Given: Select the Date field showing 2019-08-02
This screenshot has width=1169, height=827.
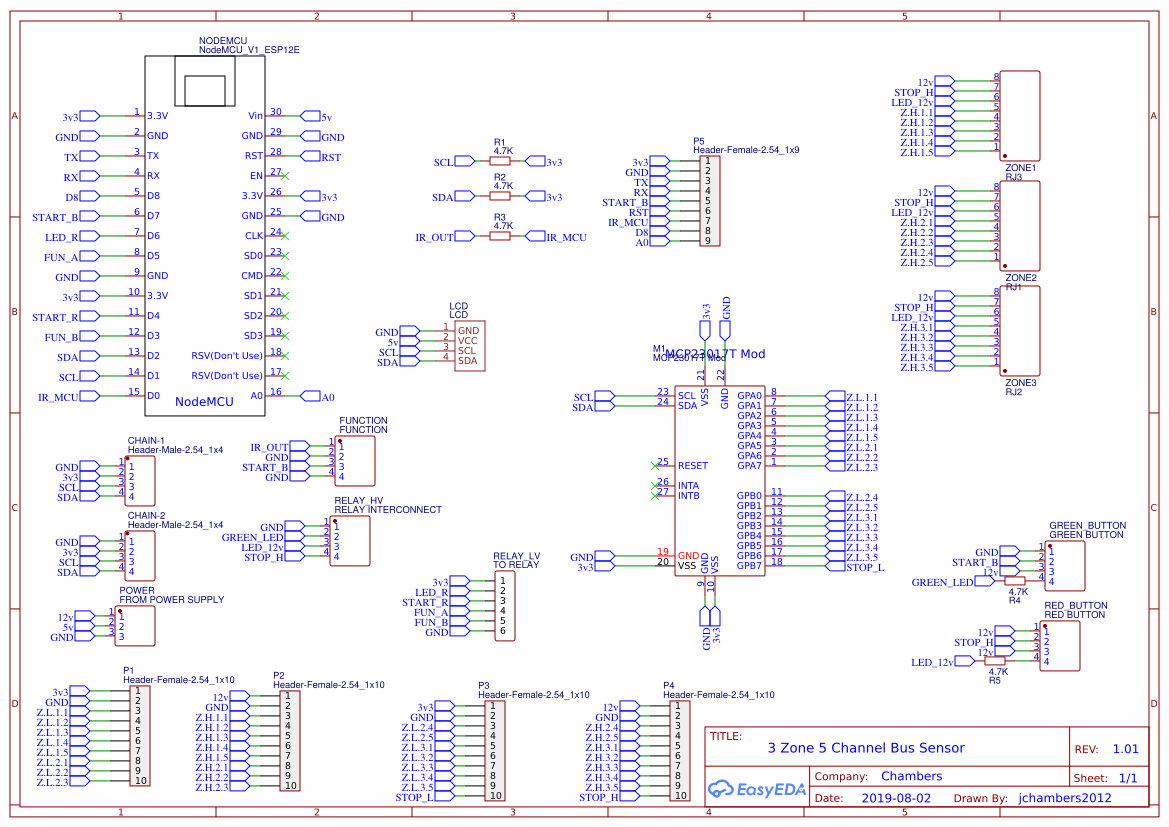Looking at the screenshot, I should pos(896,797).
